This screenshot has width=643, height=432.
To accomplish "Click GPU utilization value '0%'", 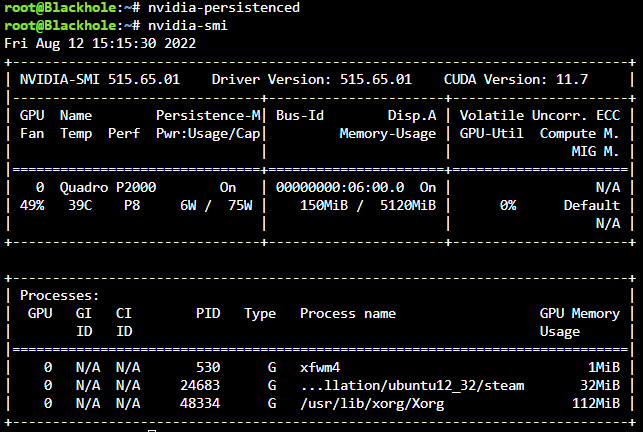I will 508,205.
